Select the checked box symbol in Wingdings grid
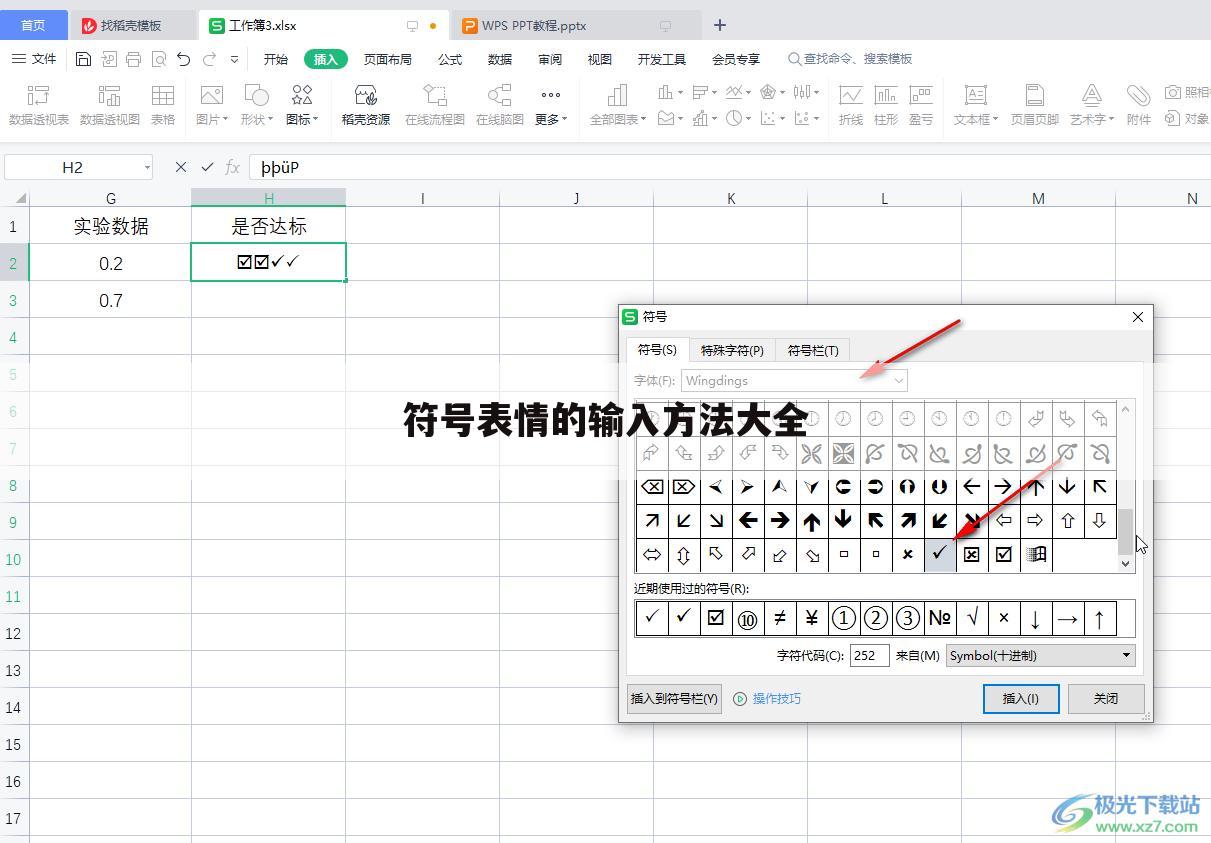The height and width of the screenshot is (843, 1211). tap(1004, 554)
